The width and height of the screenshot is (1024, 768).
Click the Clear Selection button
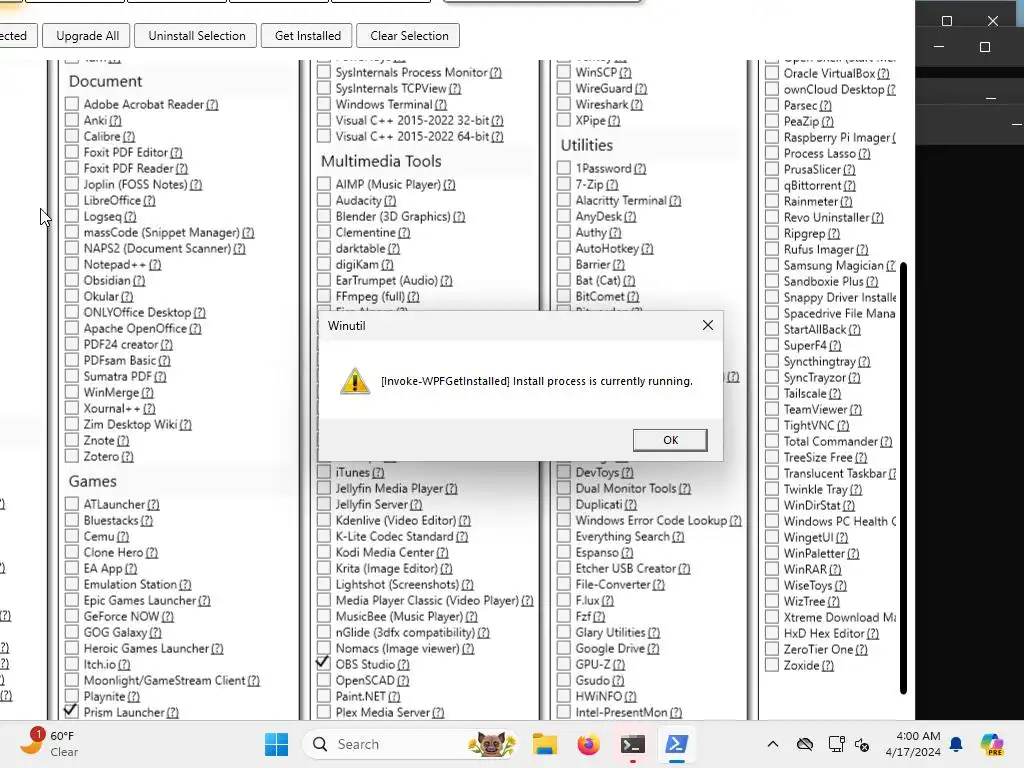tap(409, 36)
